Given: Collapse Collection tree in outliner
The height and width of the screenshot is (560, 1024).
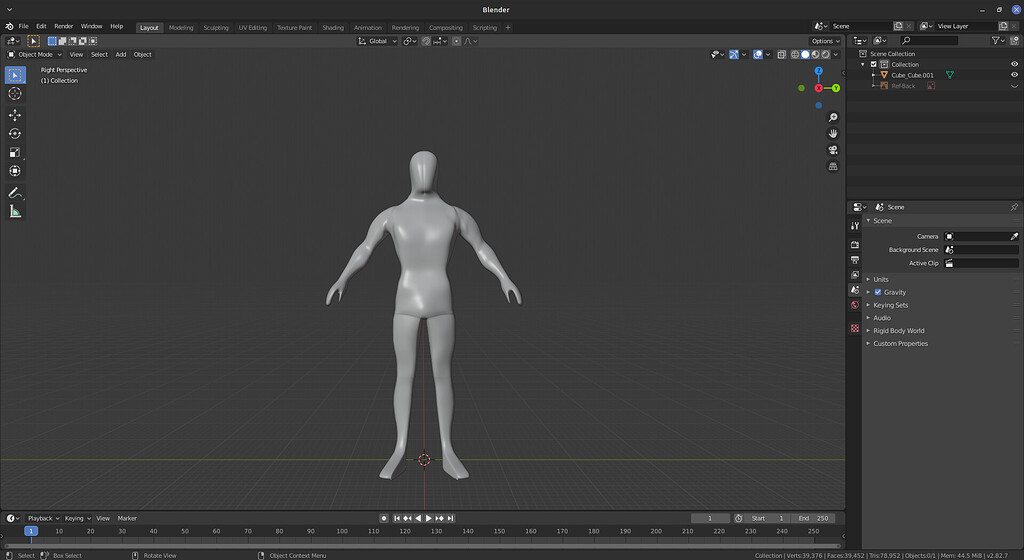Looking at the screenshot, I should tap(863, 65).
